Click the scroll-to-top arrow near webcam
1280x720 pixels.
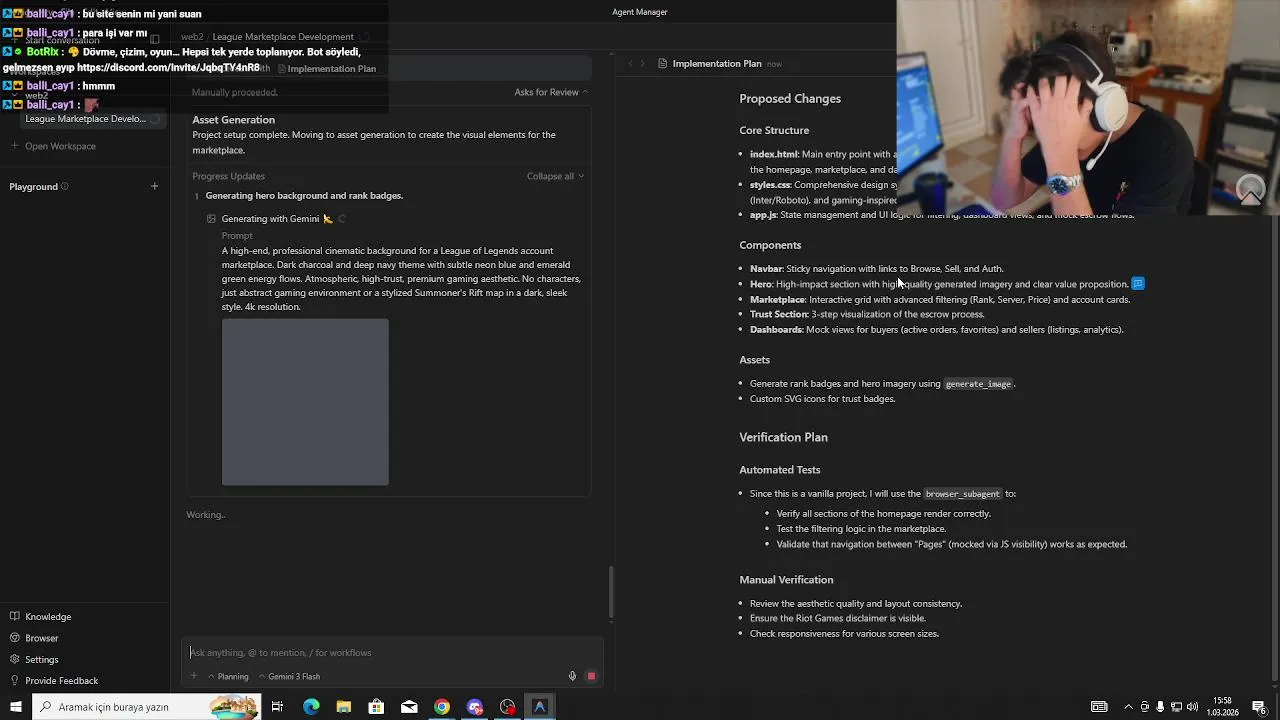point(1251,190)
